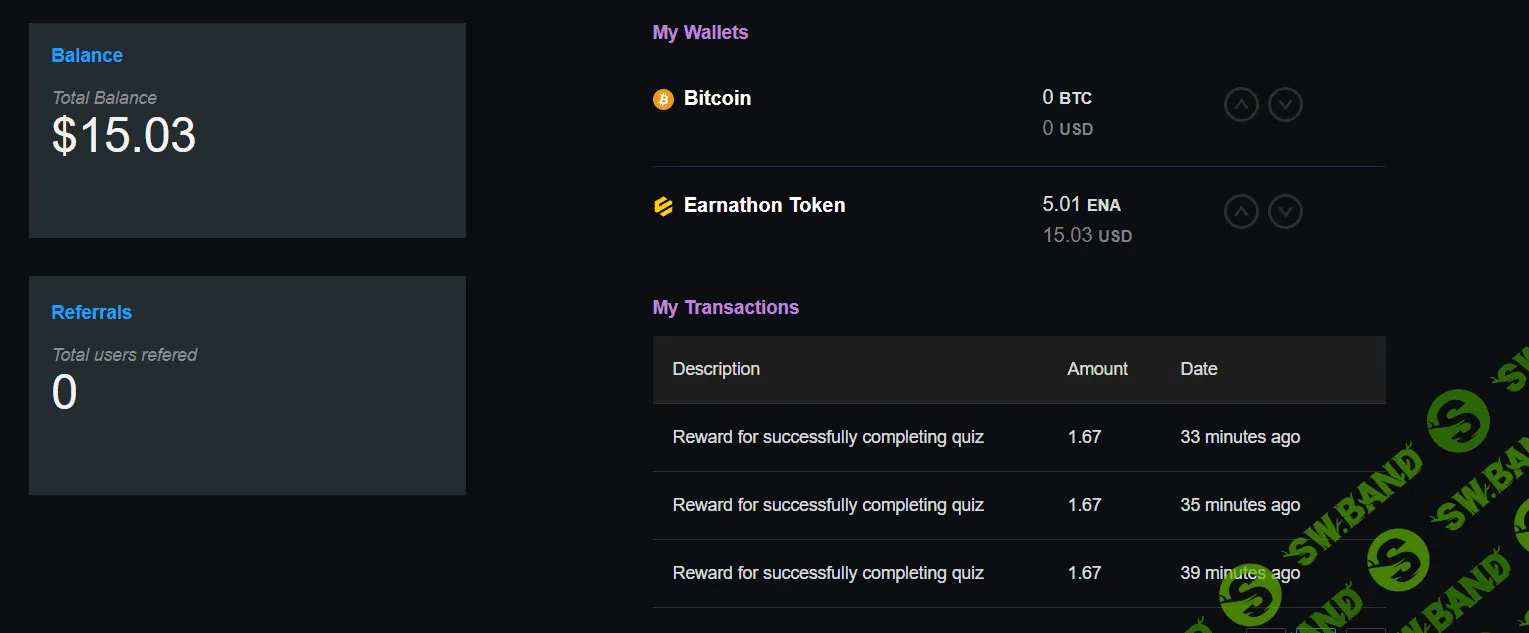Click the Referrals card title
The width and height of the screenshot is (1529, 633).
[x=91, y=312]
